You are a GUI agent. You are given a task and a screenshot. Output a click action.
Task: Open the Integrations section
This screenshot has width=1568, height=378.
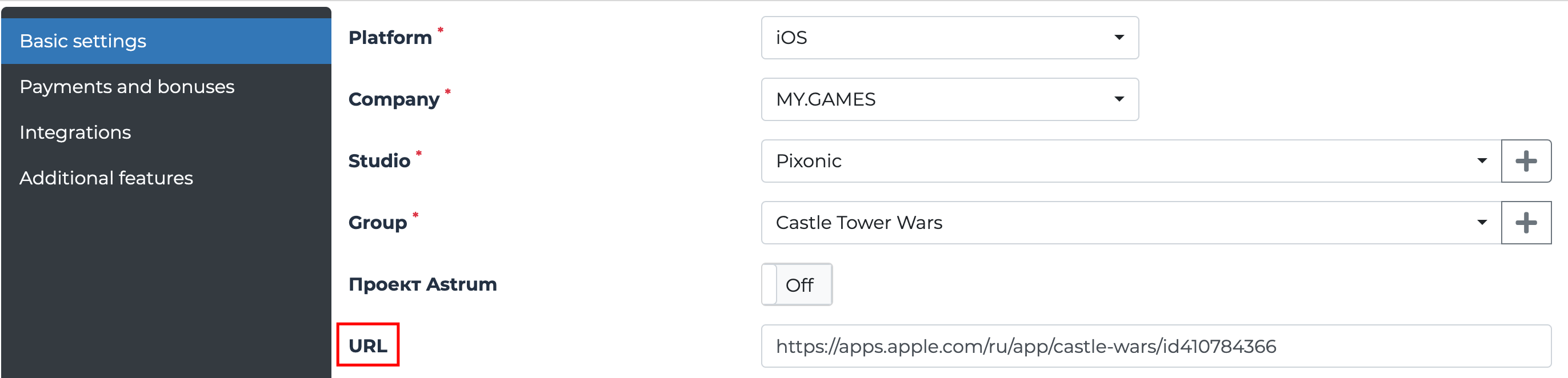pos(75,132)
